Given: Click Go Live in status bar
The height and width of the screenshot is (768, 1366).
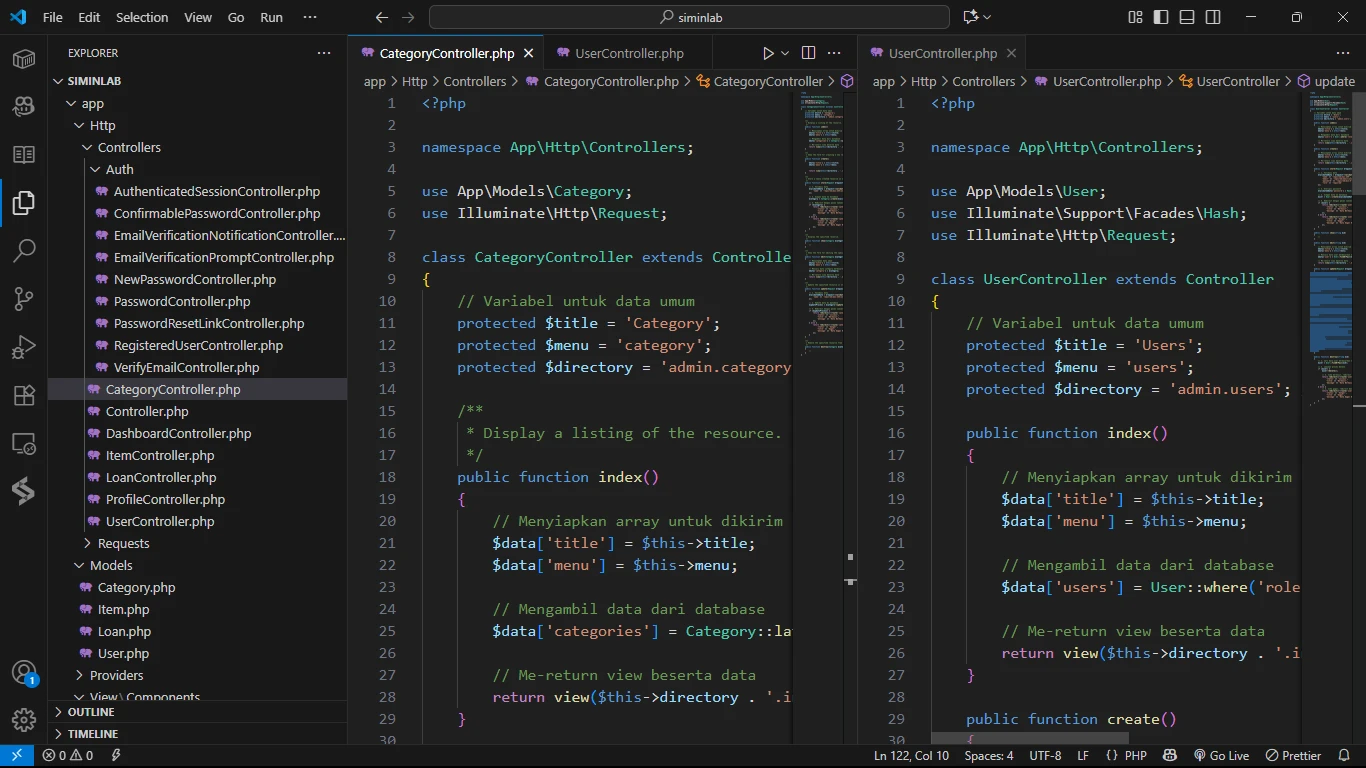Looking at the screenshot, I should (1221, 756).
